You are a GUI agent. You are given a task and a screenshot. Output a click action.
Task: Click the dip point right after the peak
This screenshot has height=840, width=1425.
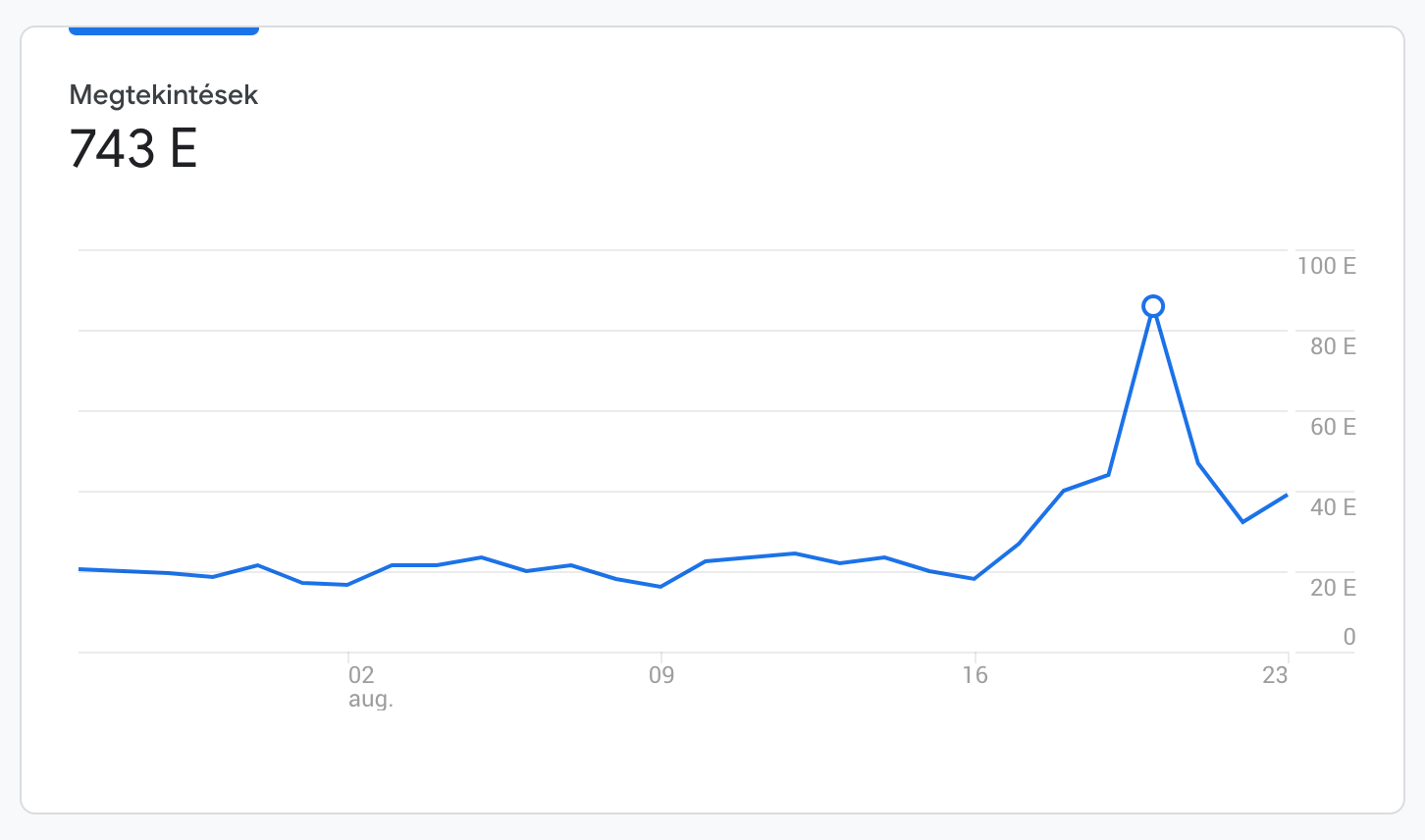point(1242,522)
